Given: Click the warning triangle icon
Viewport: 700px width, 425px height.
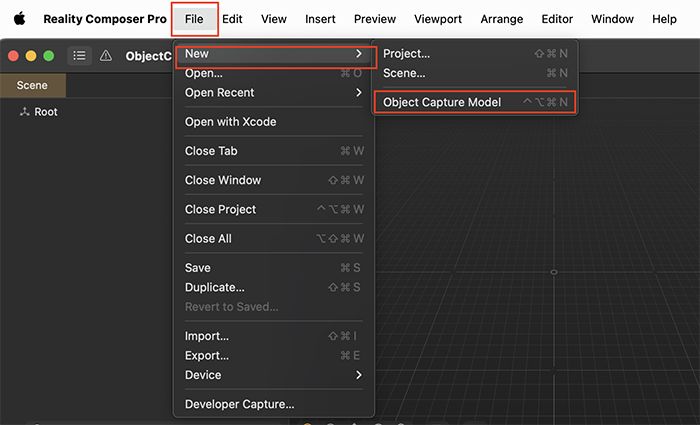Looking at the screenshot, I should coord(106,55).
